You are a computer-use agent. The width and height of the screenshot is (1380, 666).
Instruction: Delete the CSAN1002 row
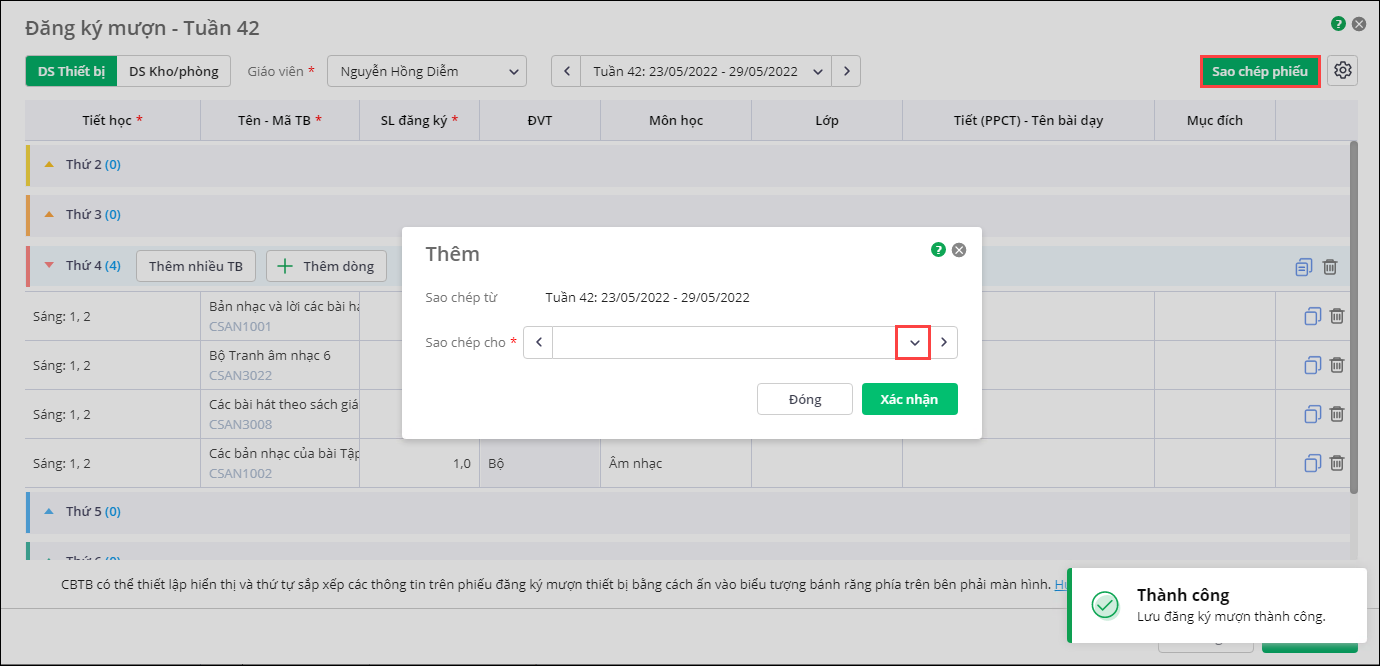click(x=1337, y=463)
